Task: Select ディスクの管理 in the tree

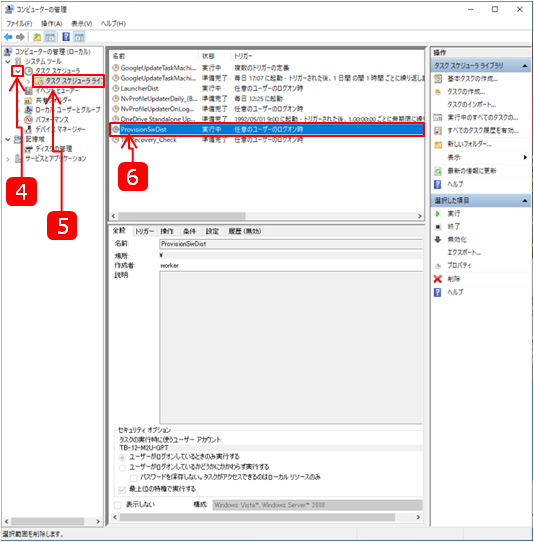Action: pyautogui.click(x=54, y=149)
